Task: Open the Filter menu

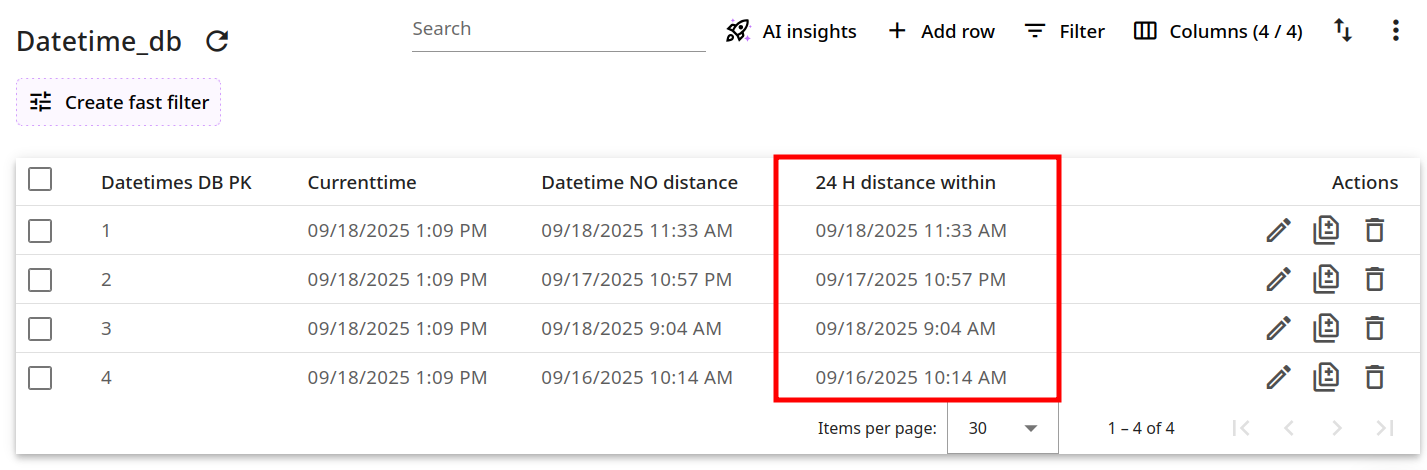Action: [1065, 31]
